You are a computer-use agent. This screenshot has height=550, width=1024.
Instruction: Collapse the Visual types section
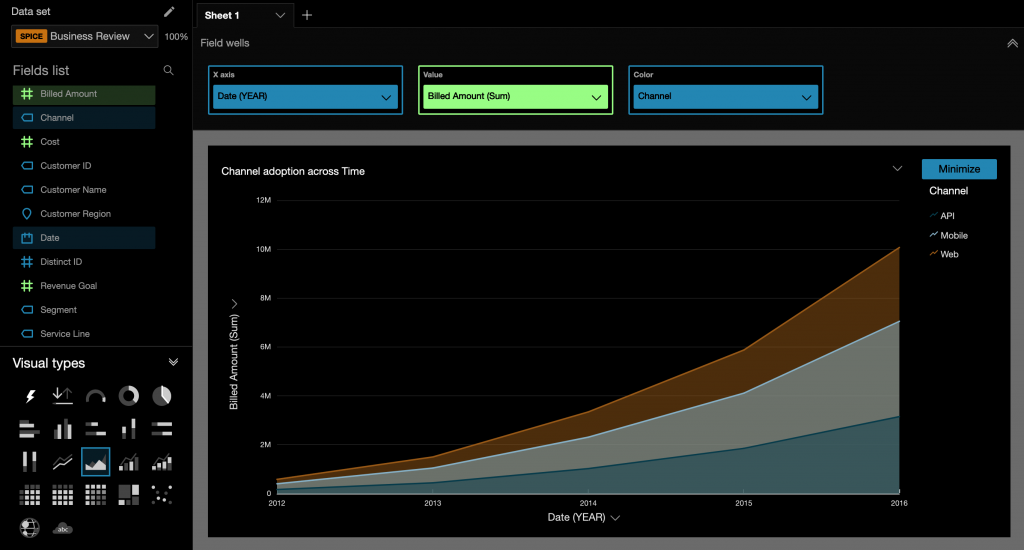(x=173, y=363)
